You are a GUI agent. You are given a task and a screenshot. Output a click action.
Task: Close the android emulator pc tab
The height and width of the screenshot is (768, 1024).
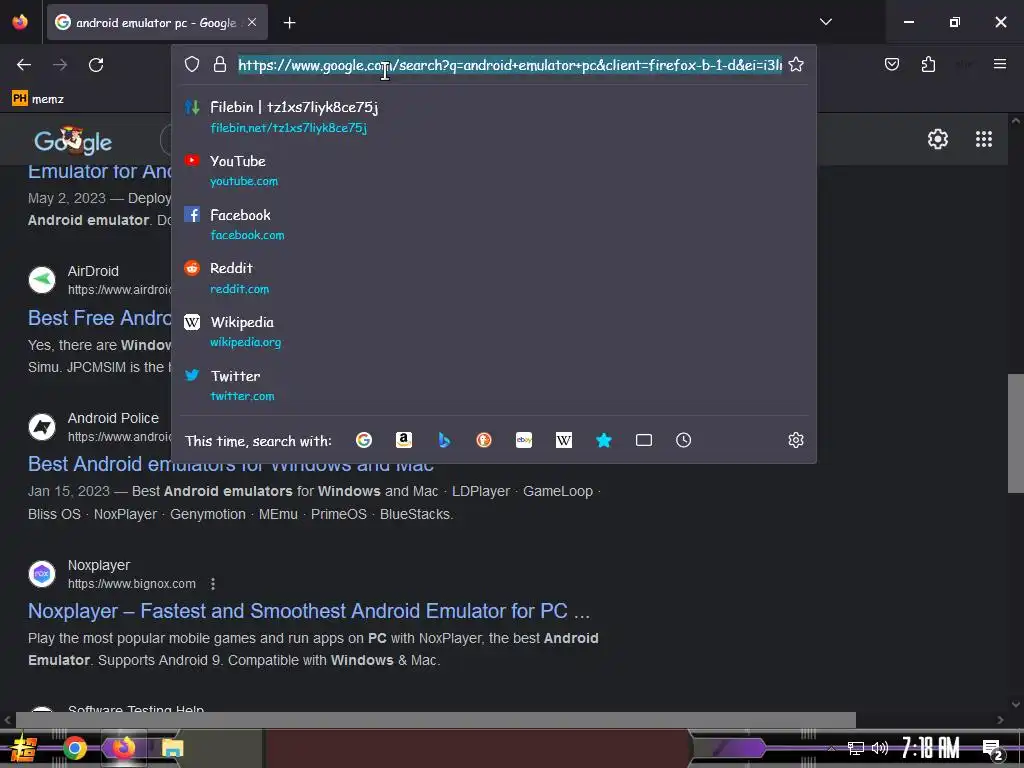point(252,22)
